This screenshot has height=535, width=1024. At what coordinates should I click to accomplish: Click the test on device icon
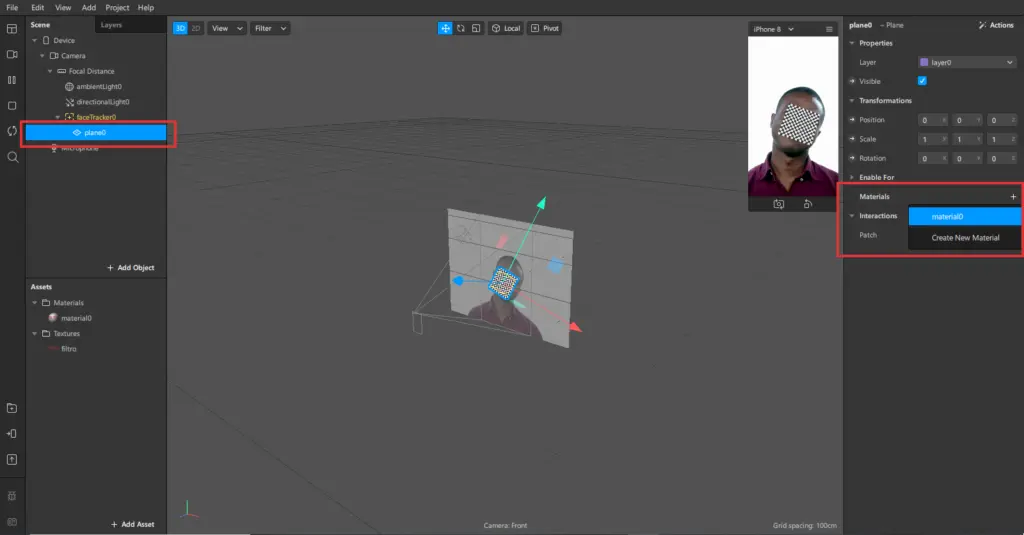[x=12, y=433]
